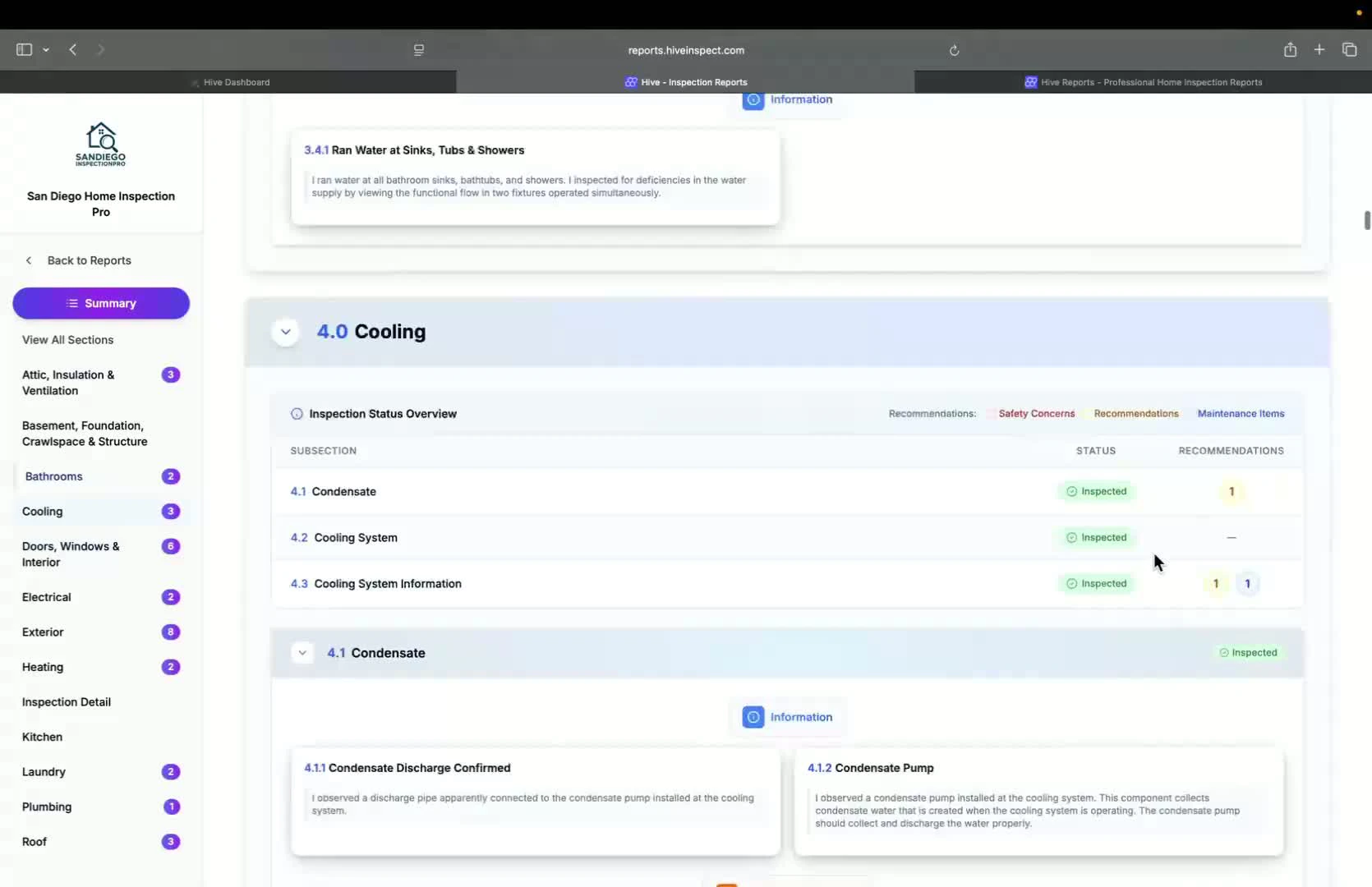Click the RECOMMENDATIONS column header
This screenshot has height=887, width=1372.
pyautogui.click(x=1231, y=451)
